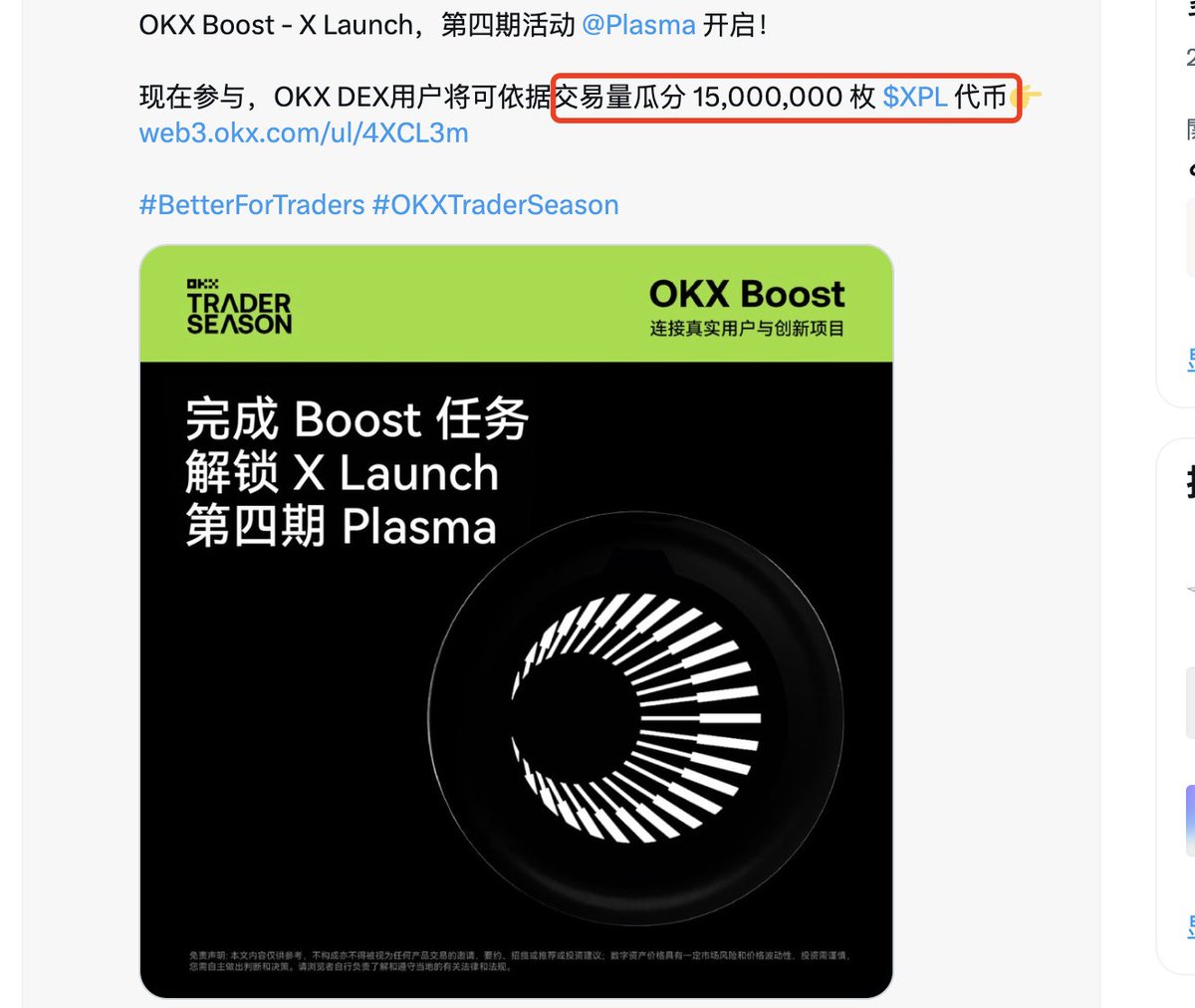Open the @Plasma profile mention

638,24
